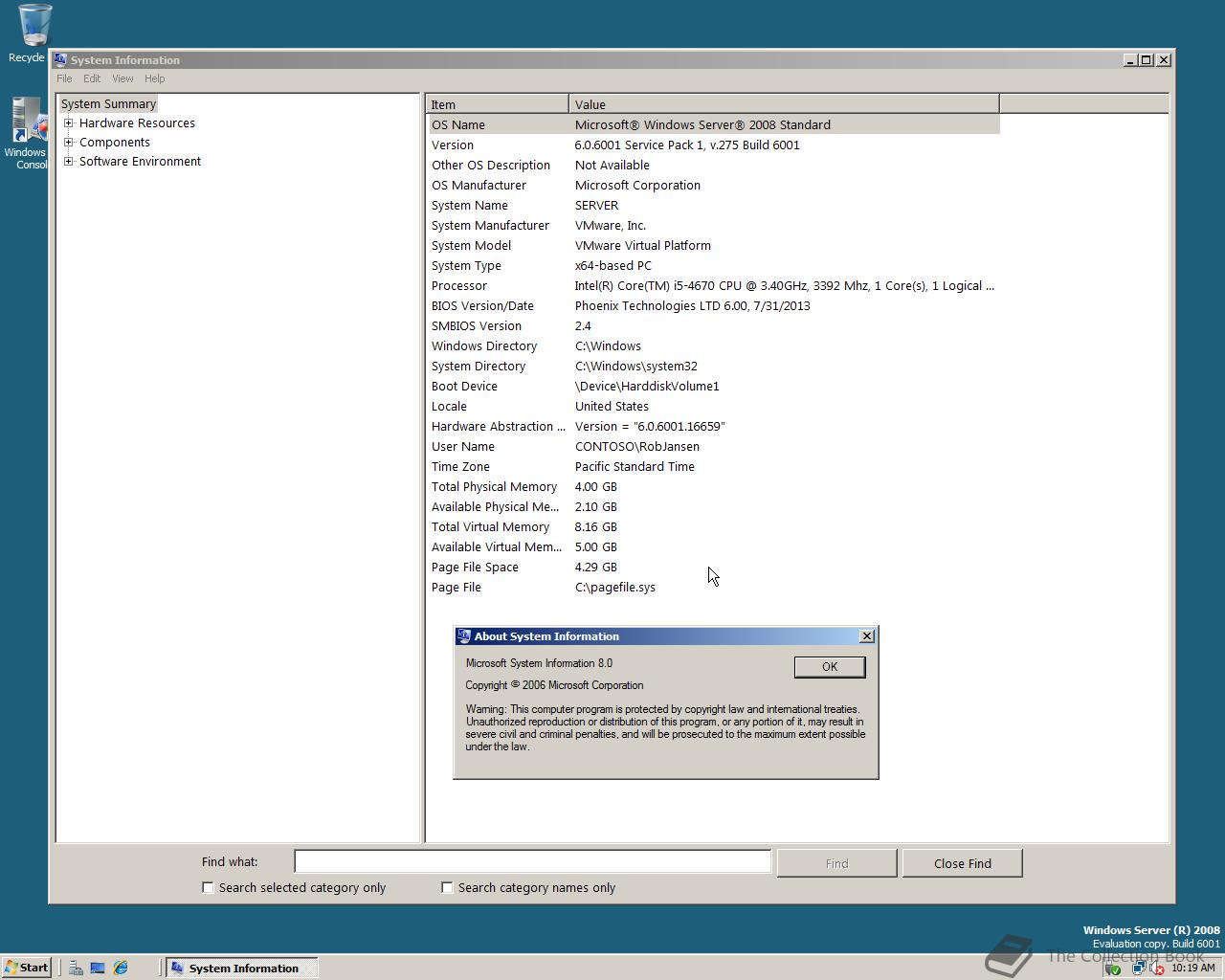The image size is (1225, 980).
Task: Select the Hardware Abstraction Layer item
Action: point(499,427)
